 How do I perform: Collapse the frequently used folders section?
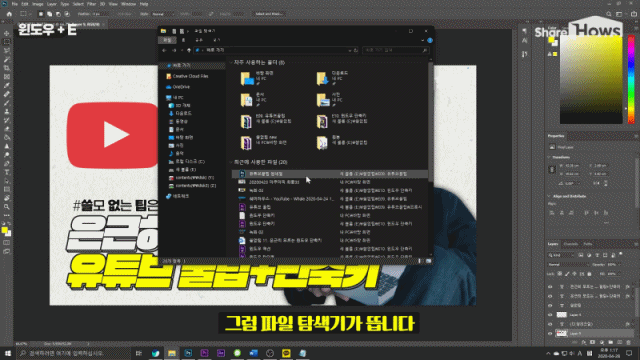(231, 62)
